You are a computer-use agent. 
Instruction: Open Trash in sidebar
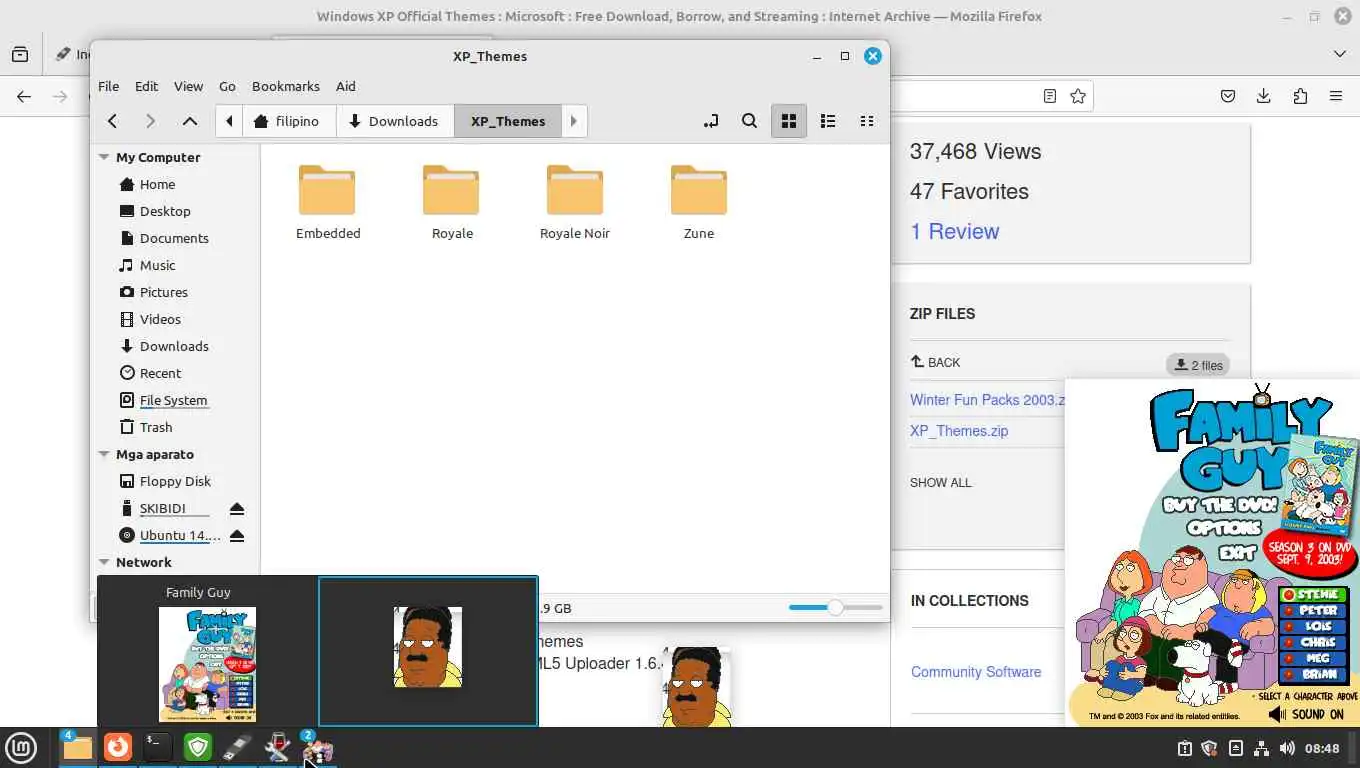click(156, 427)
